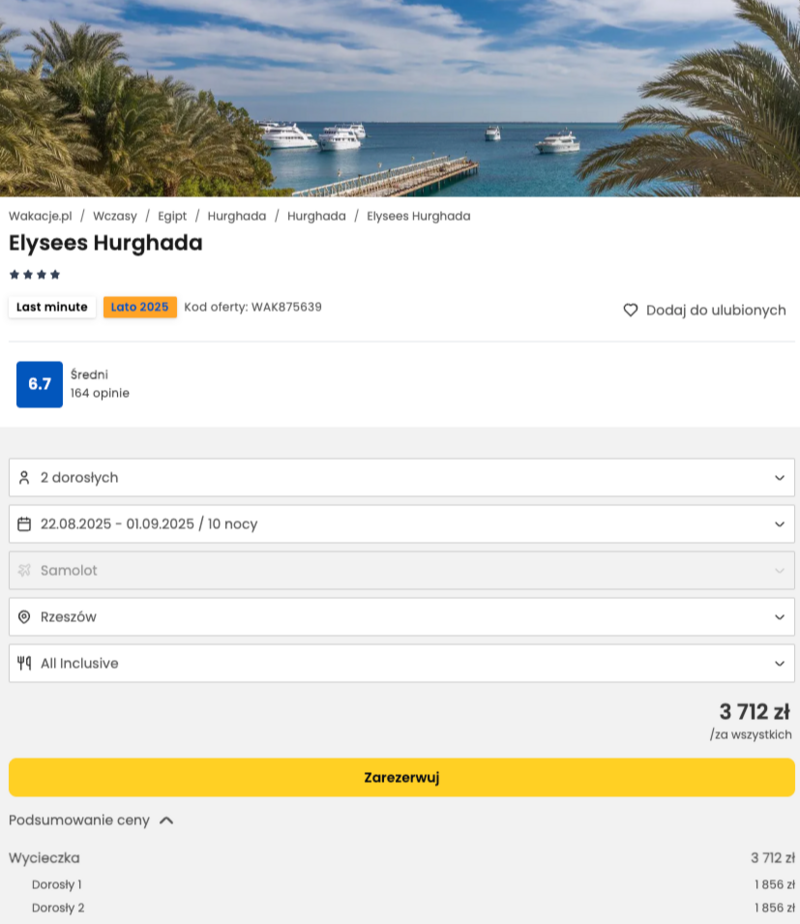Viewport: 800px width, 924px height.
Task: Click the person icon in travelers field
Action: pyautogui.click(x=25, y=478)
